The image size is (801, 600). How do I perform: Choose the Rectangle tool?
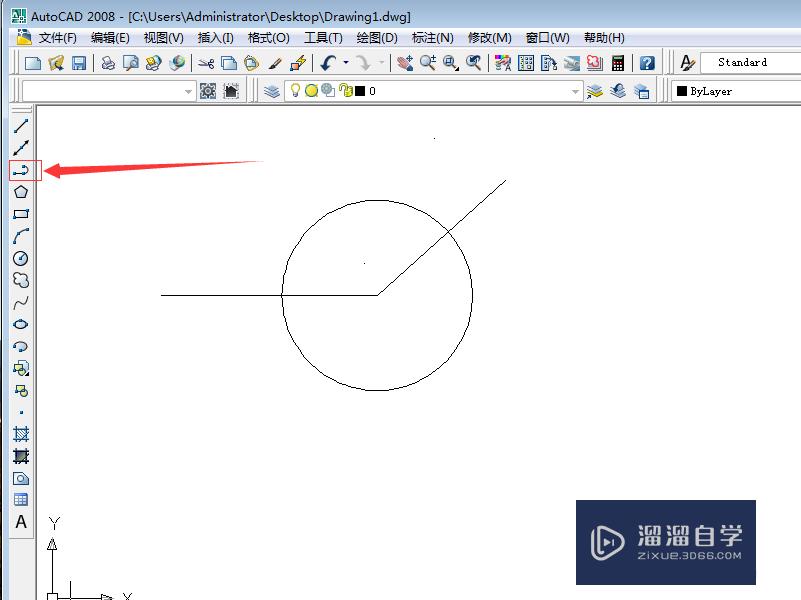tap(22, 213)
